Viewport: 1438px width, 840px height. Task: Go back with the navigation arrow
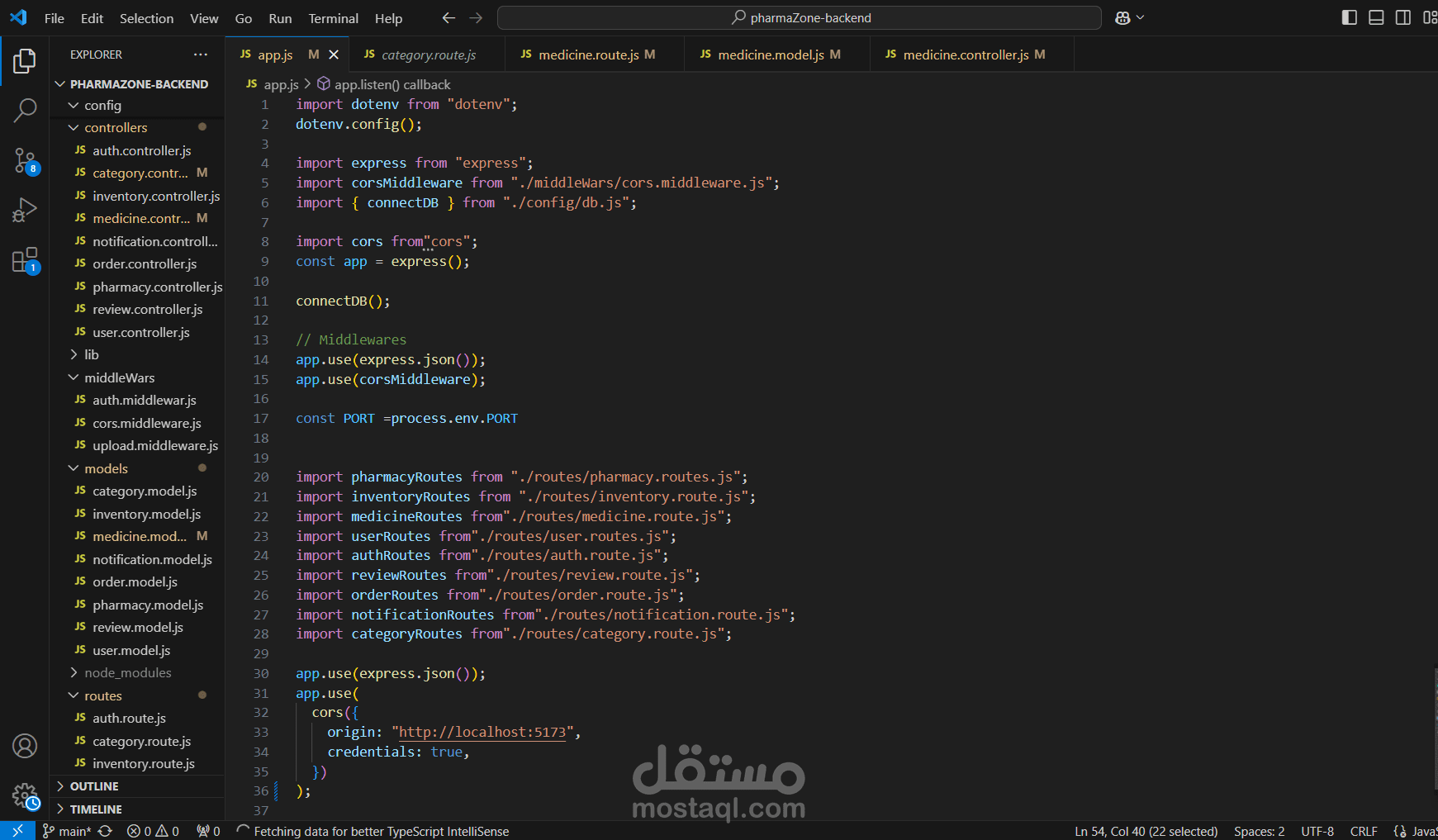(448, 17)
